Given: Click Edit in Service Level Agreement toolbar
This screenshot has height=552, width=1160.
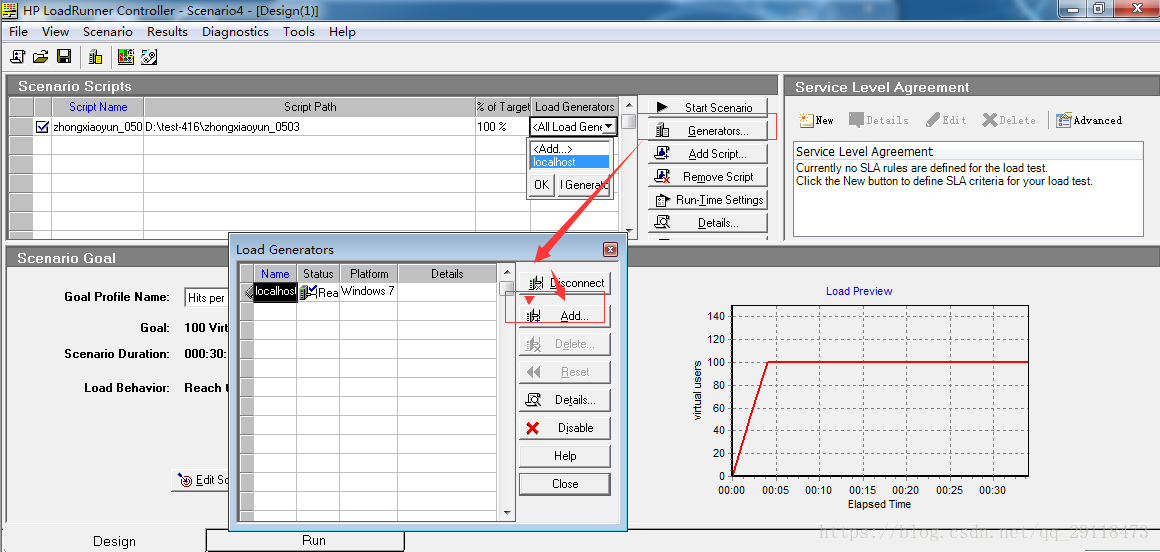Looking at the screenshot, I should (945, 120).
